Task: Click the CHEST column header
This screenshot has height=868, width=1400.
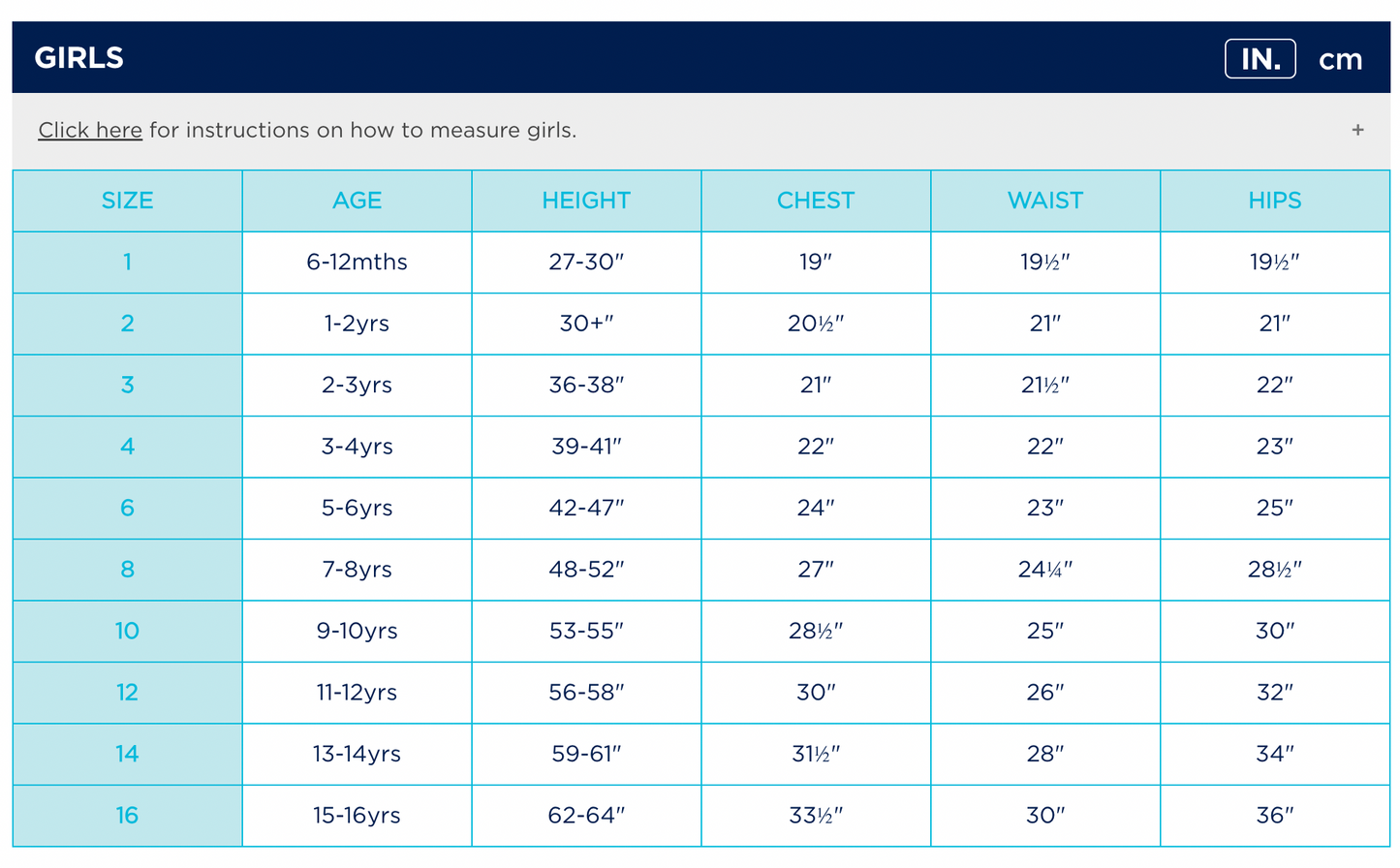Action: 816,201
